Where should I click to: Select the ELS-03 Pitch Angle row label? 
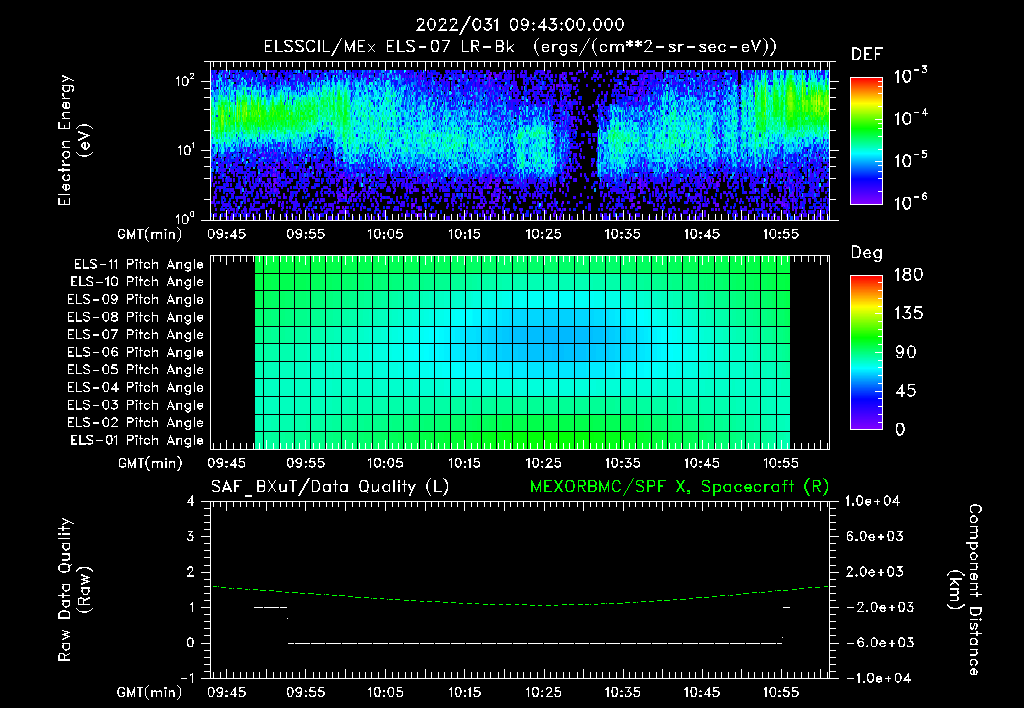135,405
